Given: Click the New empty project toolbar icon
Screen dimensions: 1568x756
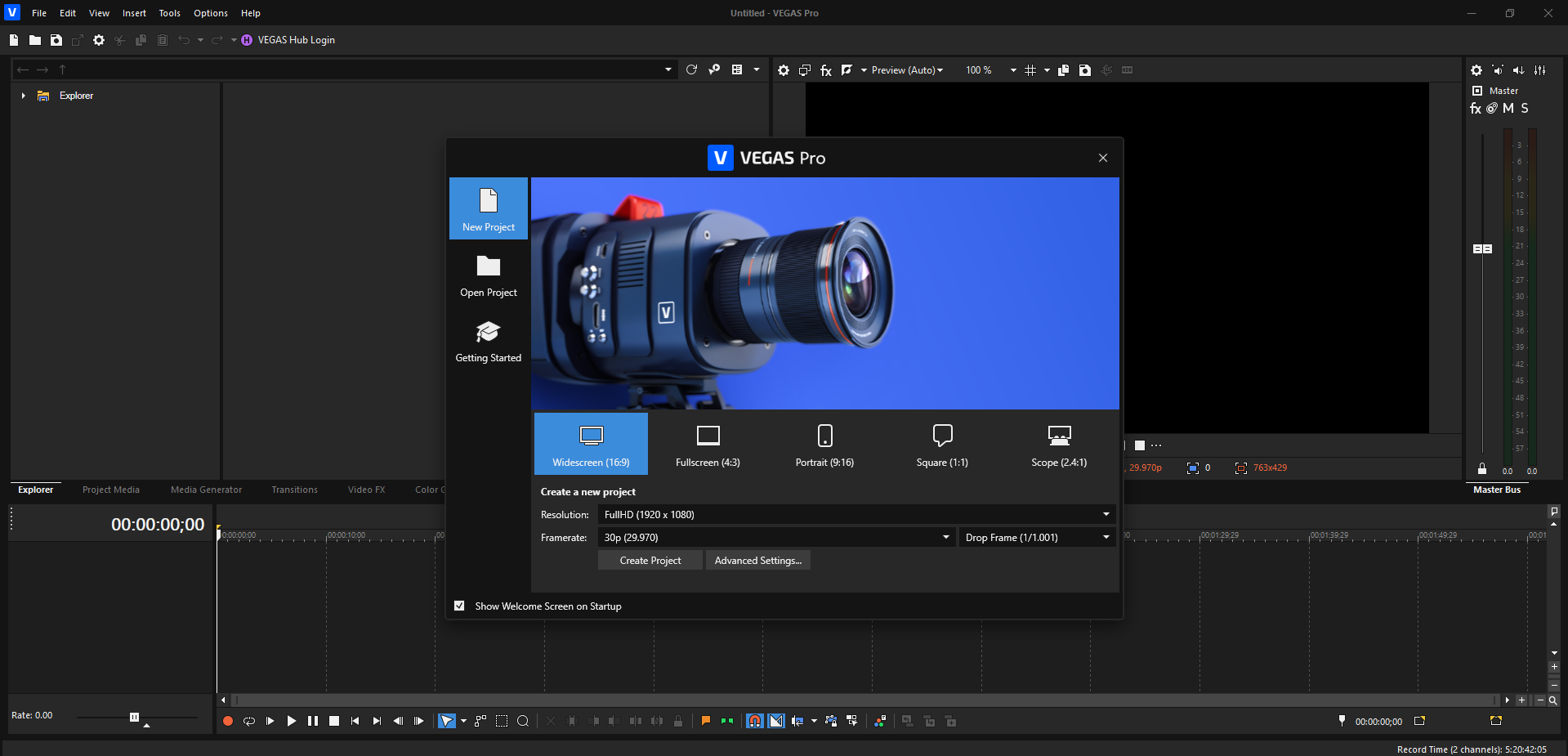Looking at the screenshot, I should pyautogui.click(x=14, y=40).
